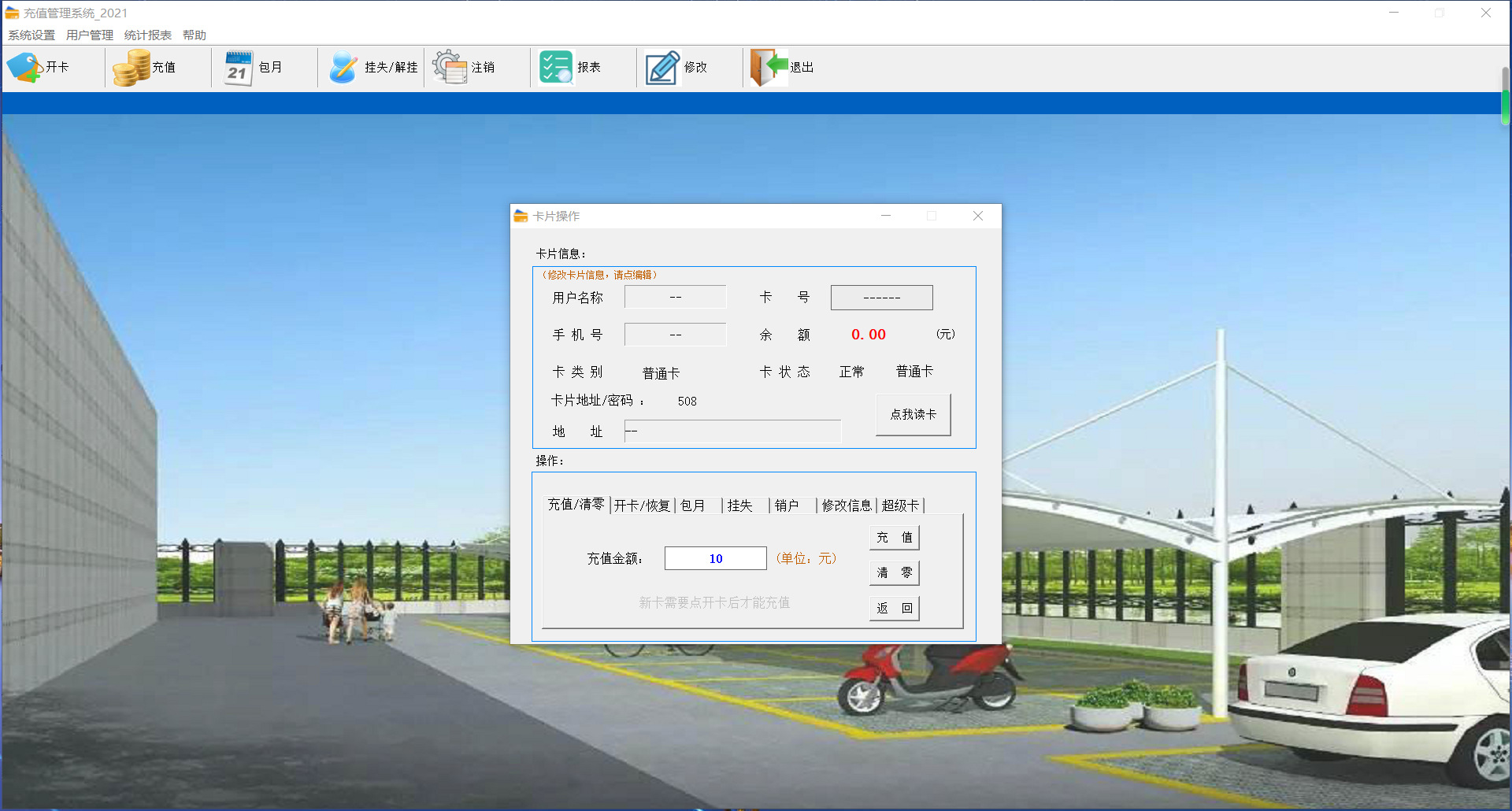
Task: Switch to the 修改信息 tab
Action: click(847, 505)
